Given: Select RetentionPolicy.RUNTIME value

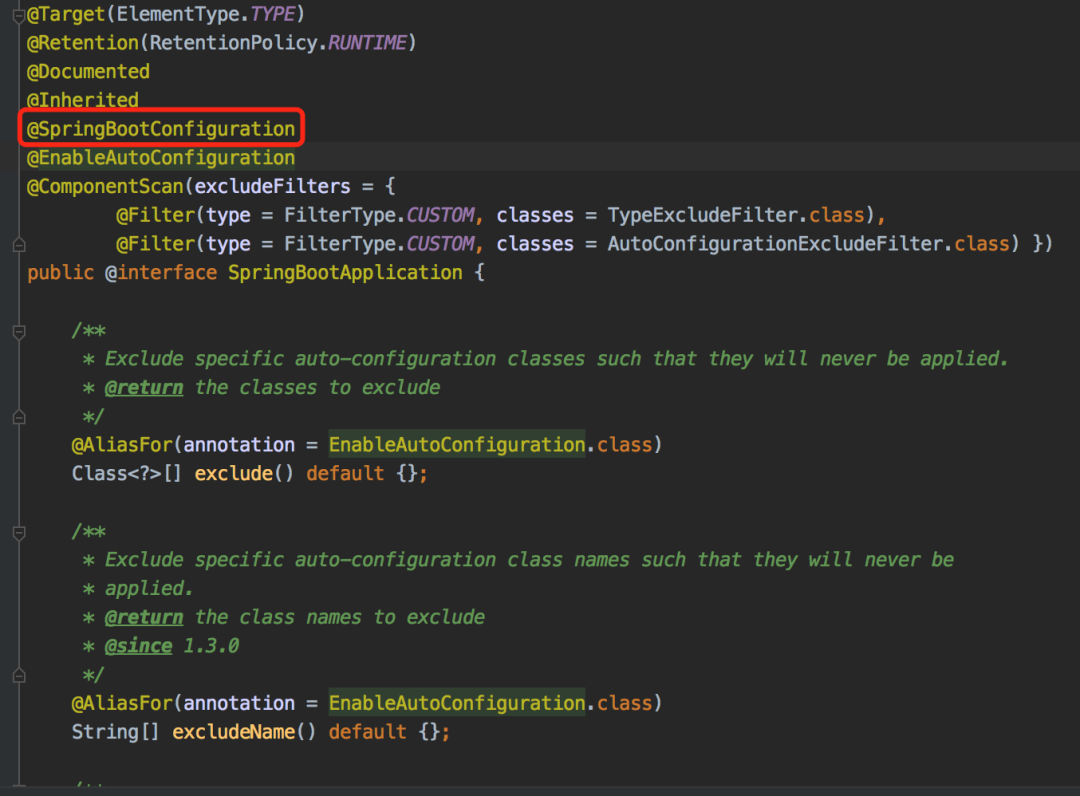Looking at the screenshot, I should pyautogui.click(x=278, y=43).
